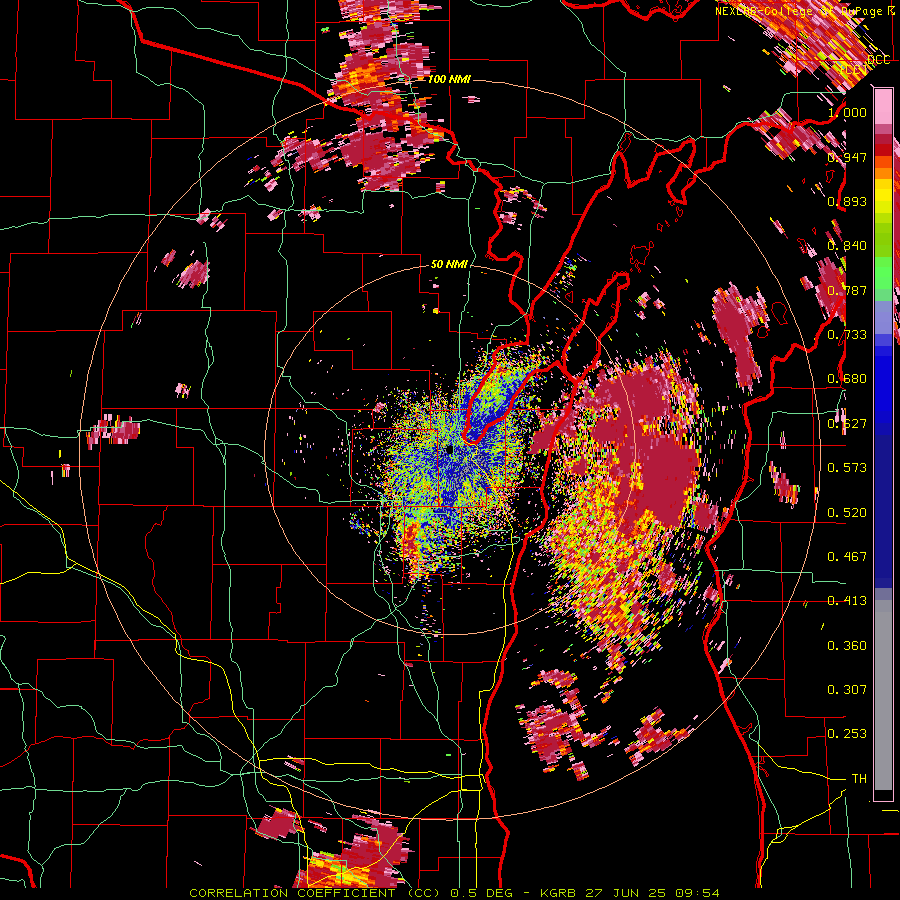
Task: Select the 1.000 value on the color scale
Action: click(847, 112)
